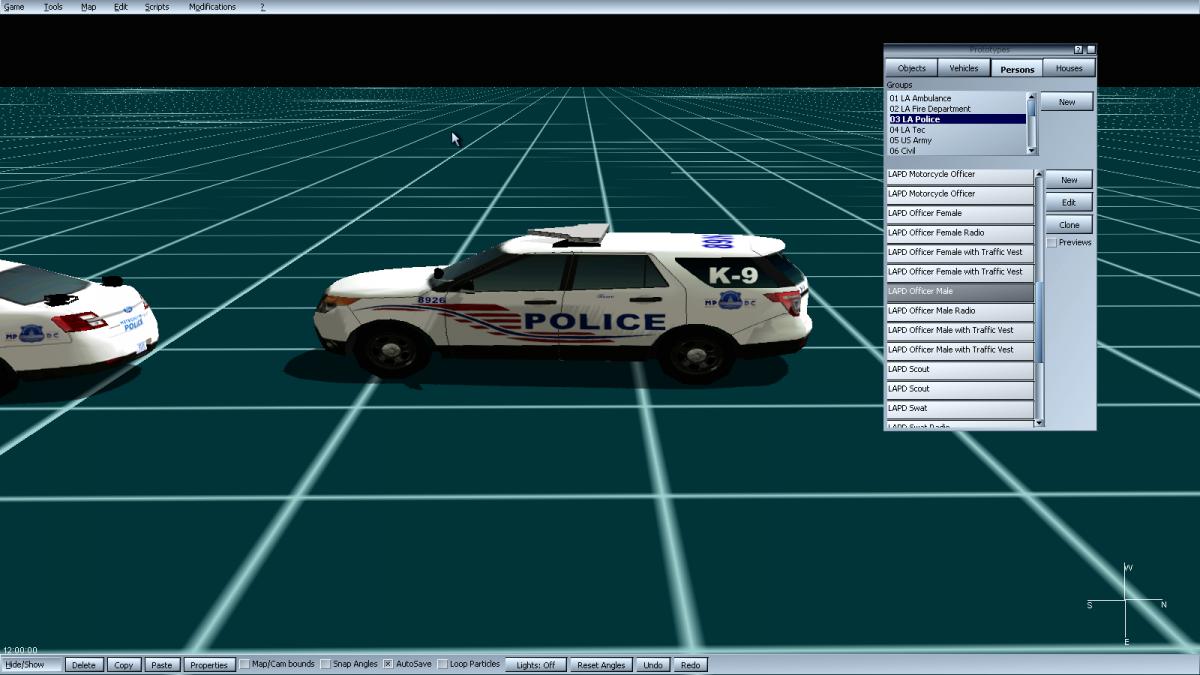Screen dimensions: 1200x675
Task: Tick the Previews checkbox
Action: (x=1051, y=243)
